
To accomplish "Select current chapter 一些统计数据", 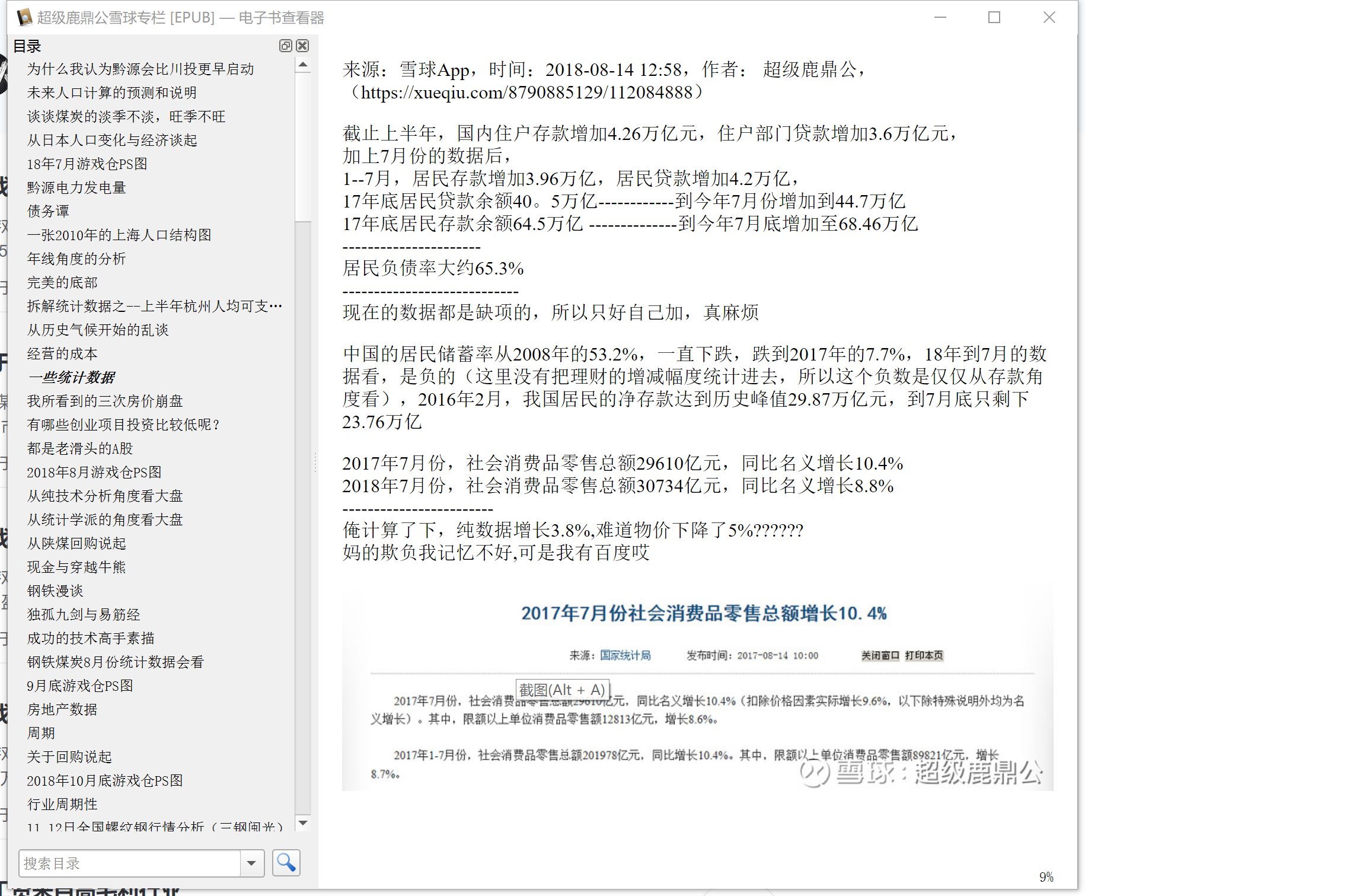I will point(72,377).
